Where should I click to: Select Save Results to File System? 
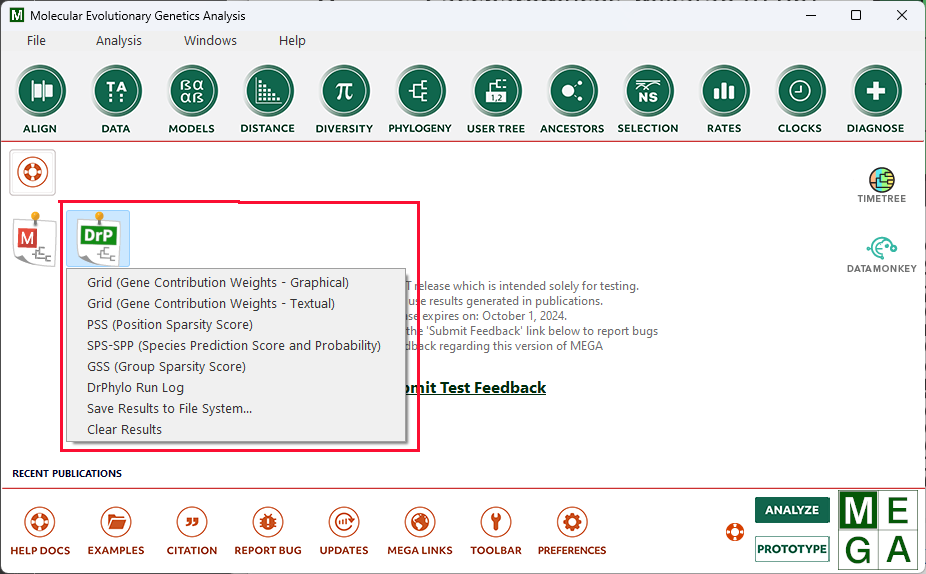pos(169,408)
